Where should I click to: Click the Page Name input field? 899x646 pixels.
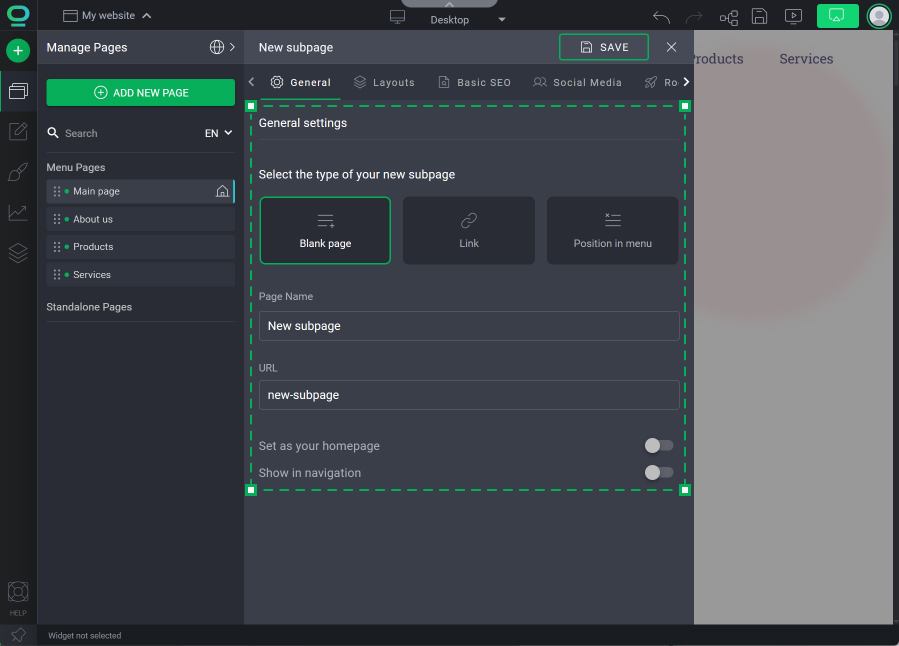(469, 326)
